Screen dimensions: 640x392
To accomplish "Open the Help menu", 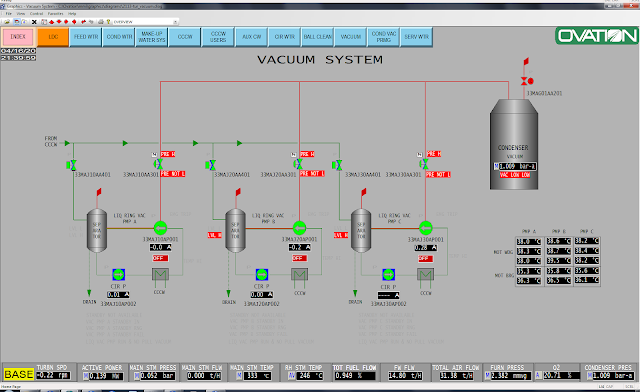I will point(72,13).
